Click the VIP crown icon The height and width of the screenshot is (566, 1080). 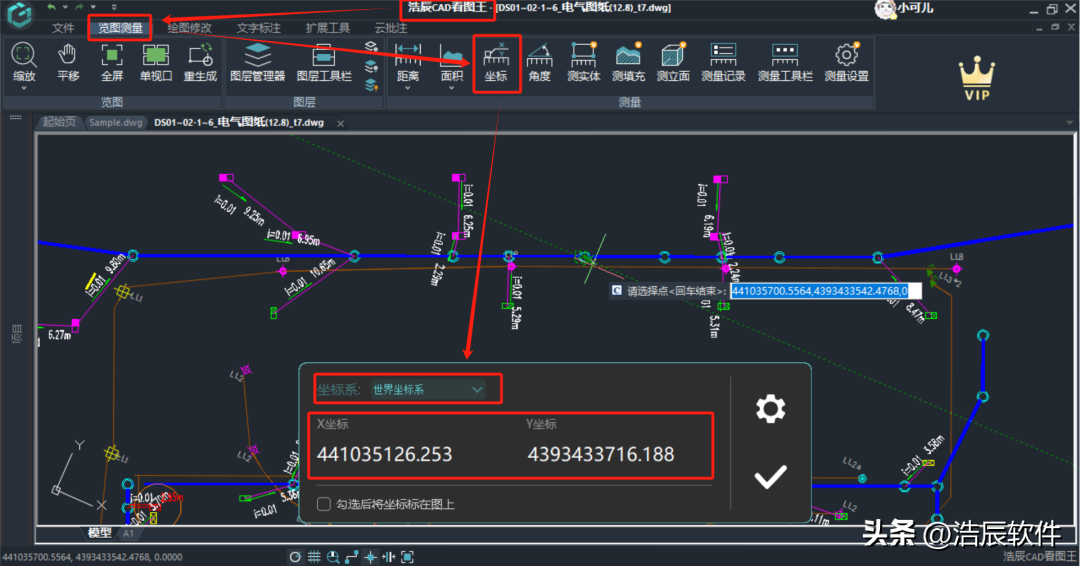click(977, 78)
